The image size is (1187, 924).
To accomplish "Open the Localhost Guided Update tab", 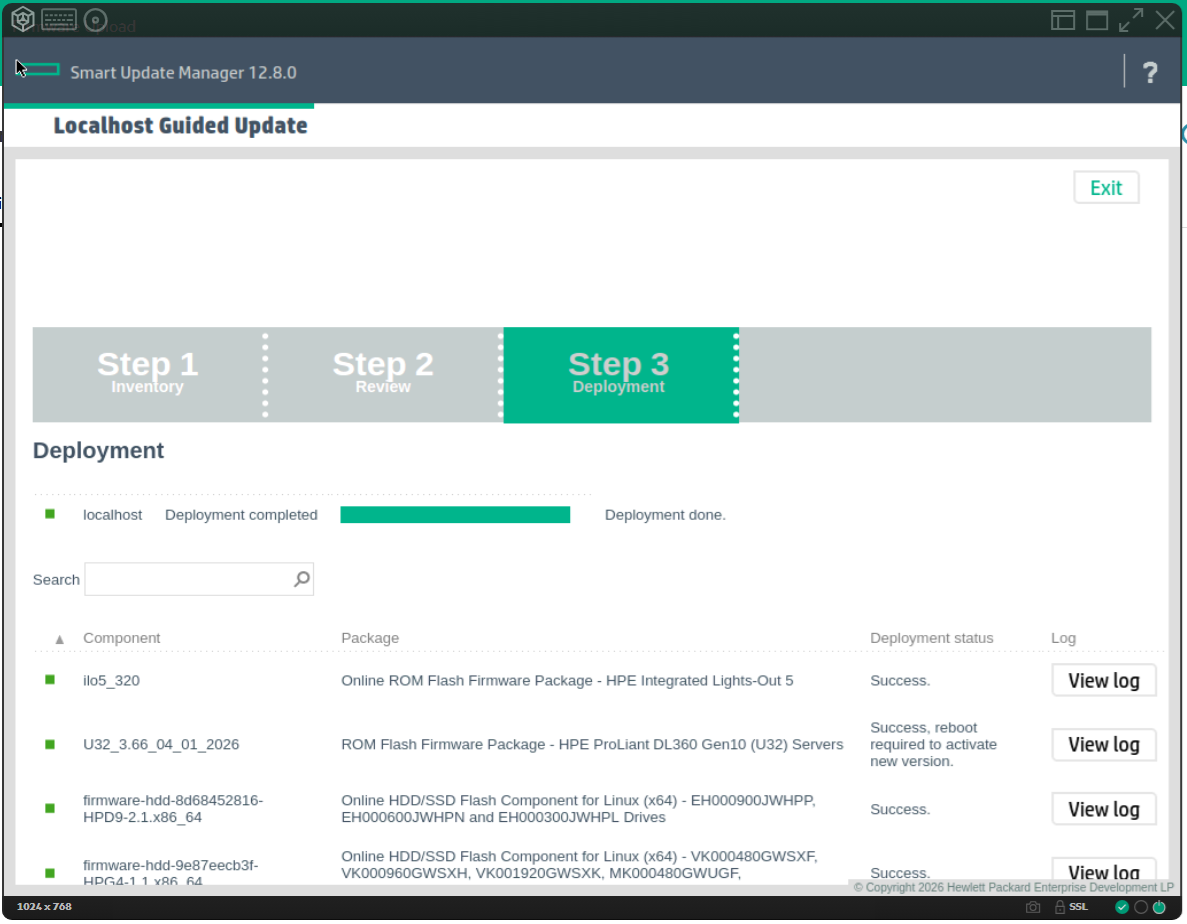I will (180, 126).
